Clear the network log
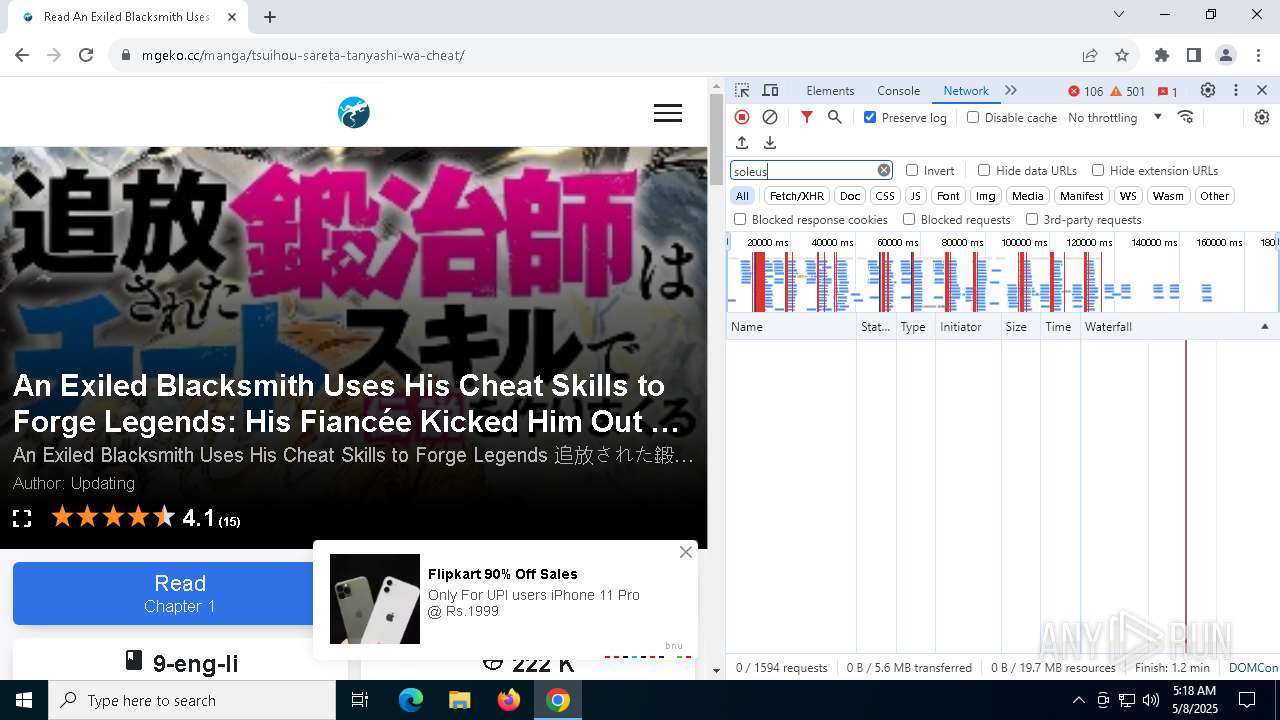 770,117
